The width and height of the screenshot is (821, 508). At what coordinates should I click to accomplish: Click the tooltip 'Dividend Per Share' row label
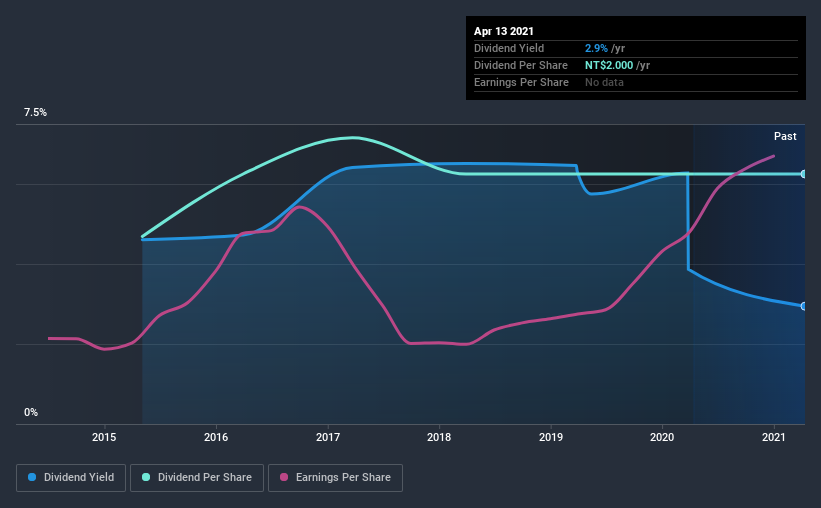(x=520, y=65)
